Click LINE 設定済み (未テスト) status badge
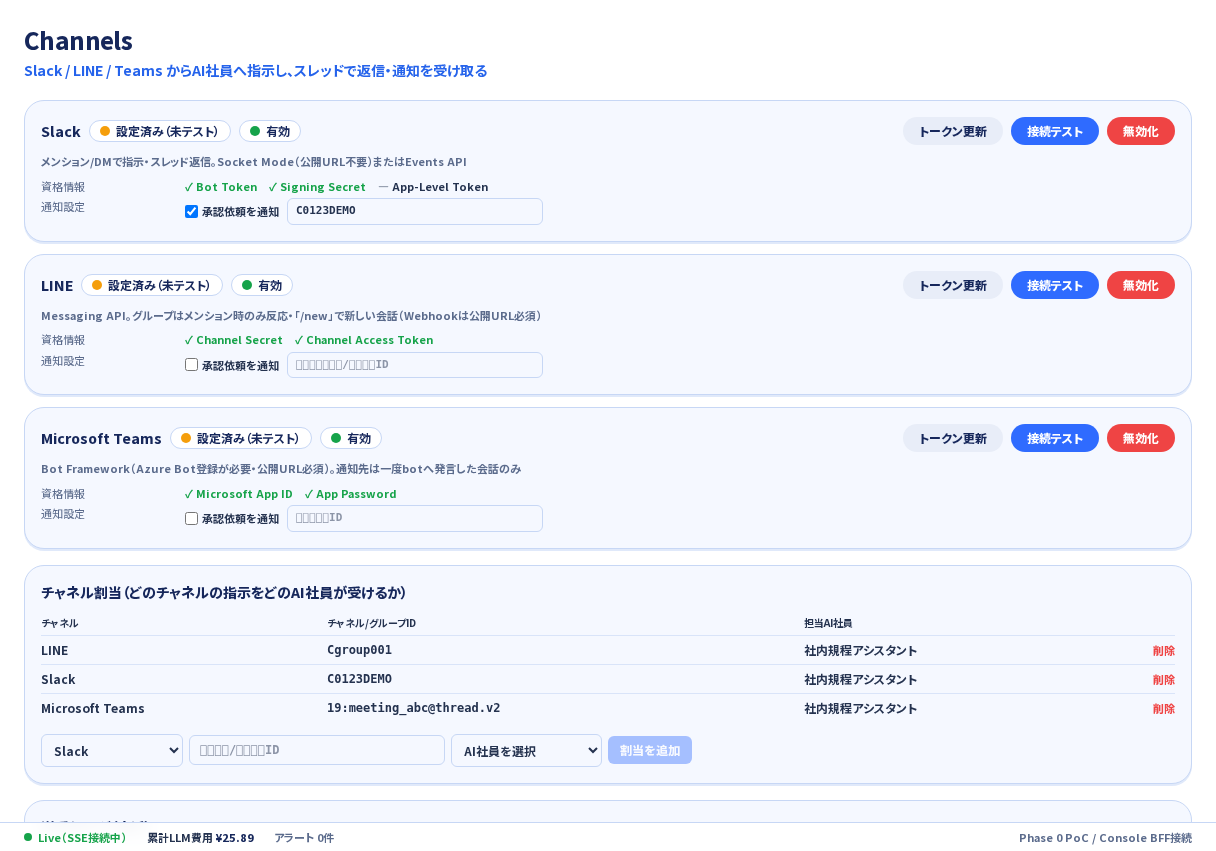This screenshot has width=1216, height=851. [x=152, y=285]
